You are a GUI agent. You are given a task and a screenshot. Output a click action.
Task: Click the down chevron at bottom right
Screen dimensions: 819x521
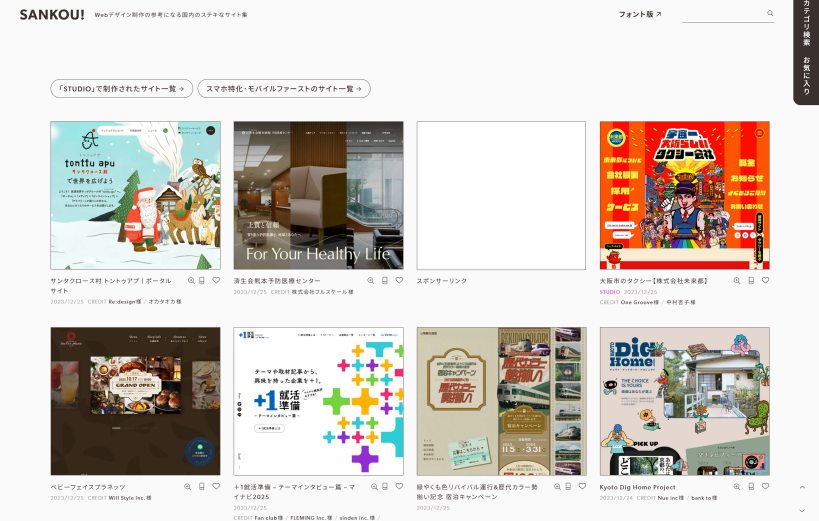click(802, 510)
